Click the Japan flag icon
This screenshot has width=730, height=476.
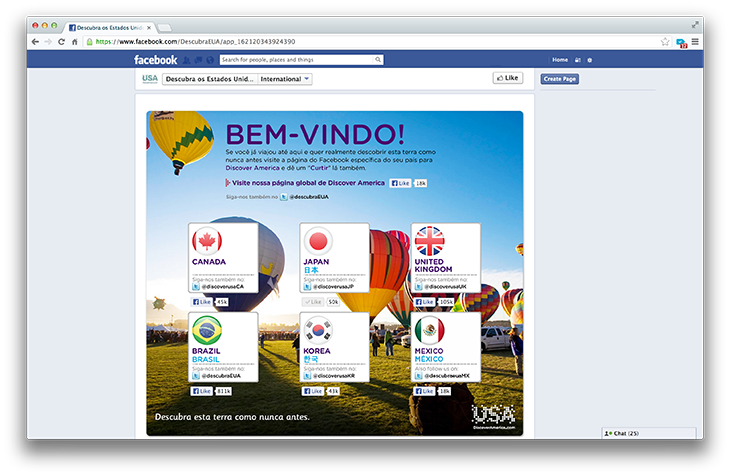pyautogui.click(x=318, y=241)
